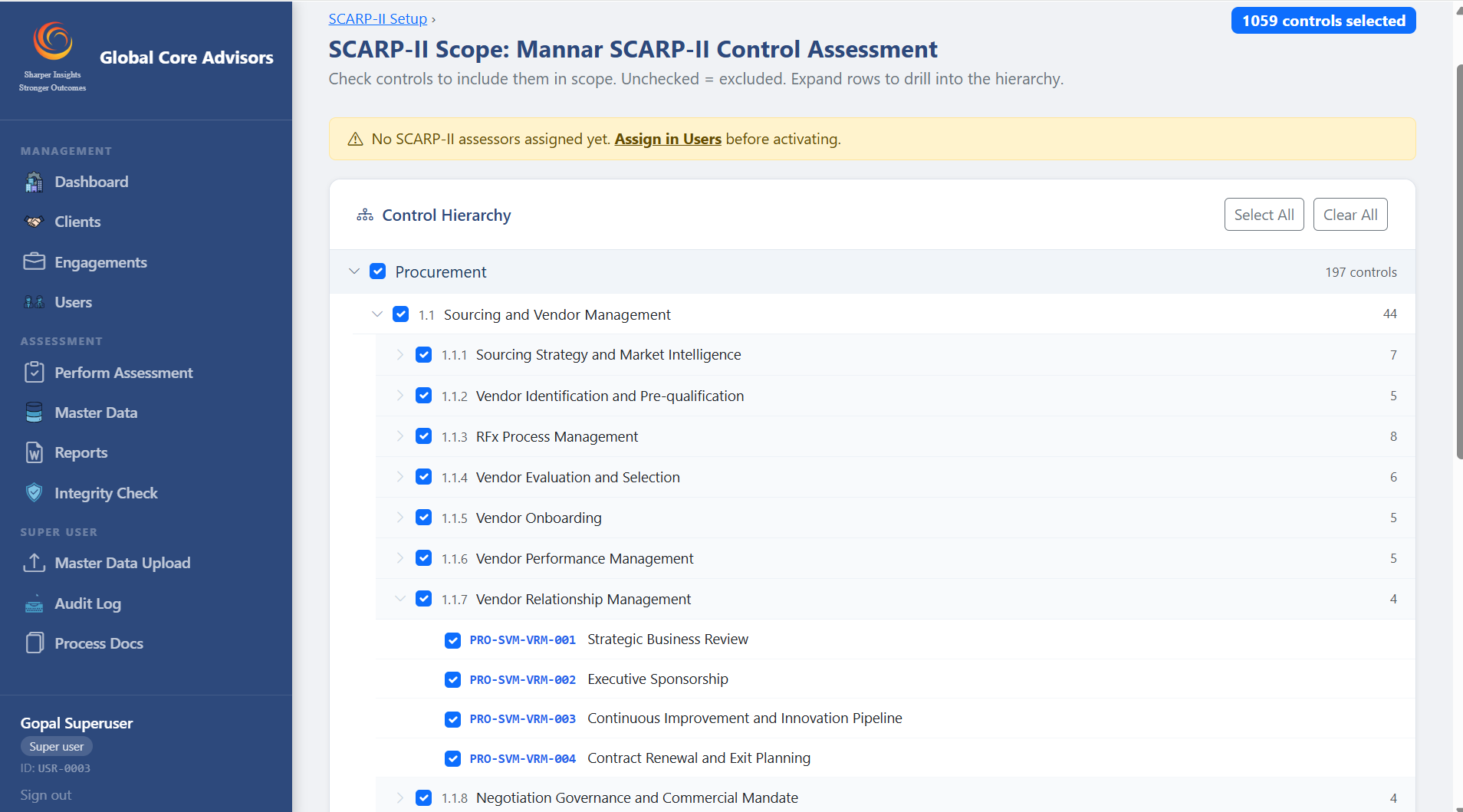Click the Gopal Superuser name
The height and width of the screenshot is (812, 1463).
(77, 723)
